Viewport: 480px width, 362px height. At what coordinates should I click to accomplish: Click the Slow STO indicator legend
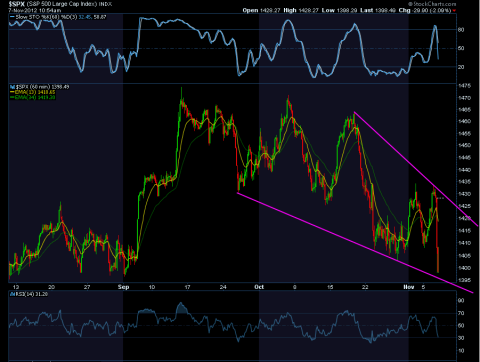pos(58,17)
